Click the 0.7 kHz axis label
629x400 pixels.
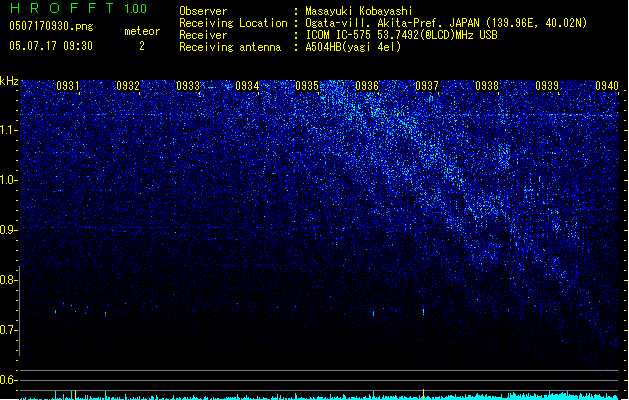(8, 330)
